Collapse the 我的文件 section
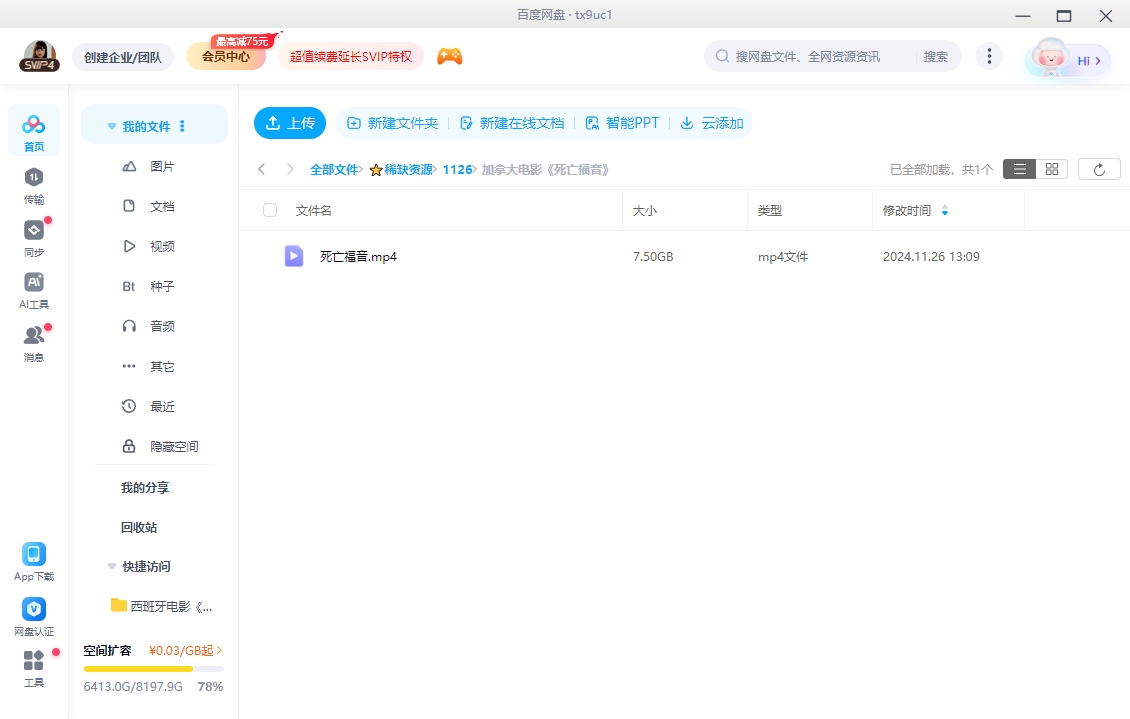Image resolution: width=1130 pixels, height=719 pixels. (111, 124)
